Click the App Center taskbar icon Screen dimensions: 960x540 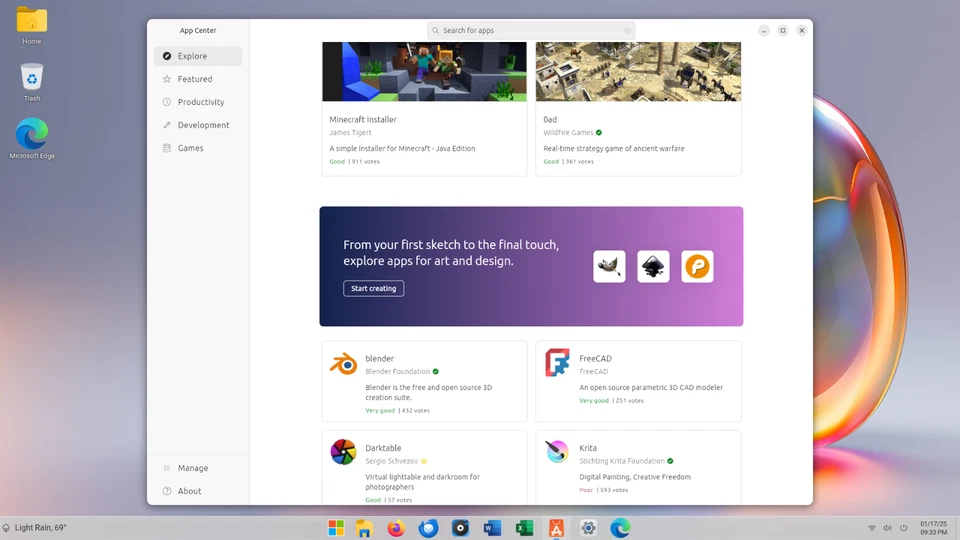click(x=556, y=528)
